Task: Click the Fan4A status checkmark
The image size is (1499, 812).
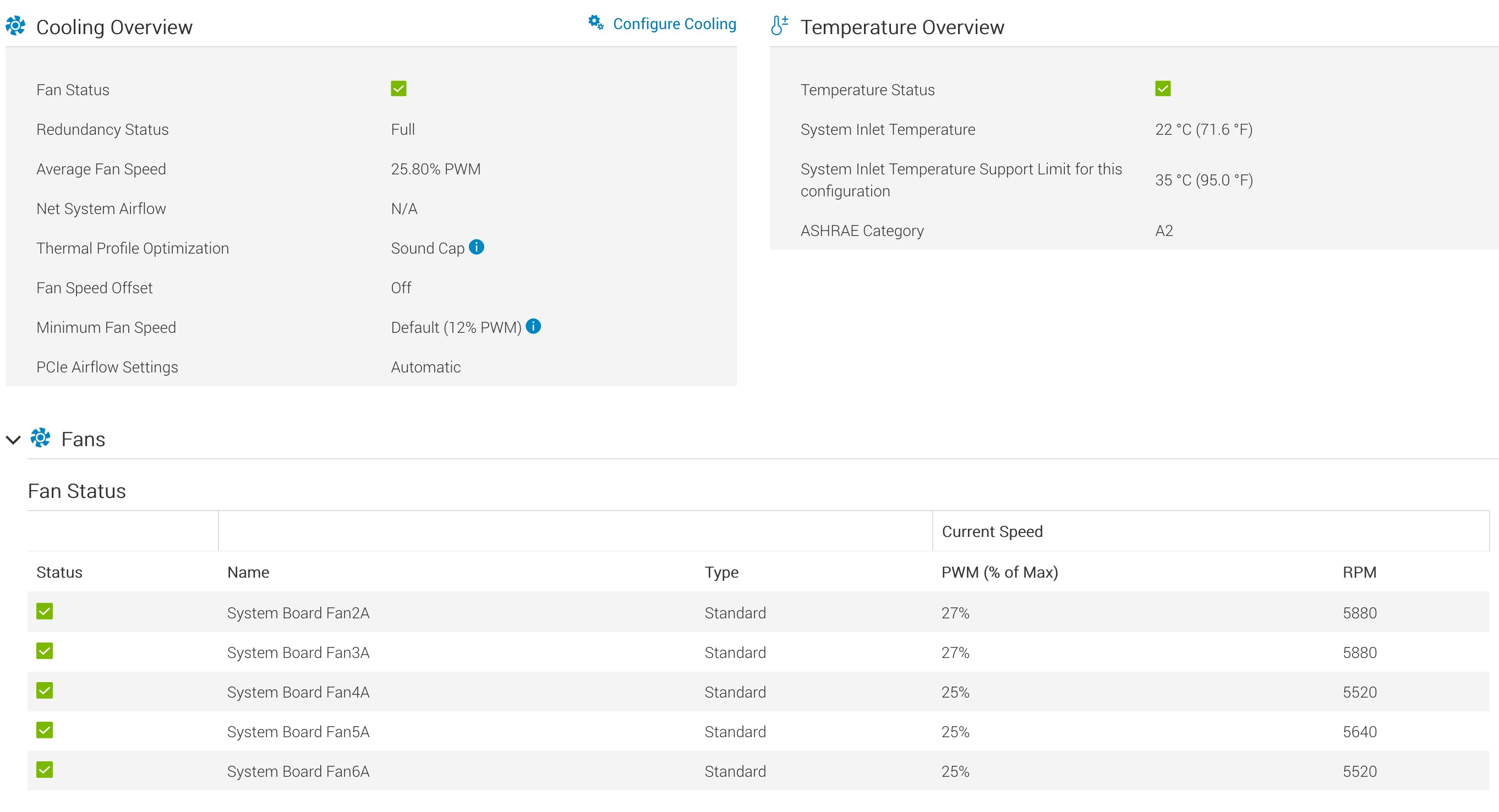Action: [x=45, y=690]
